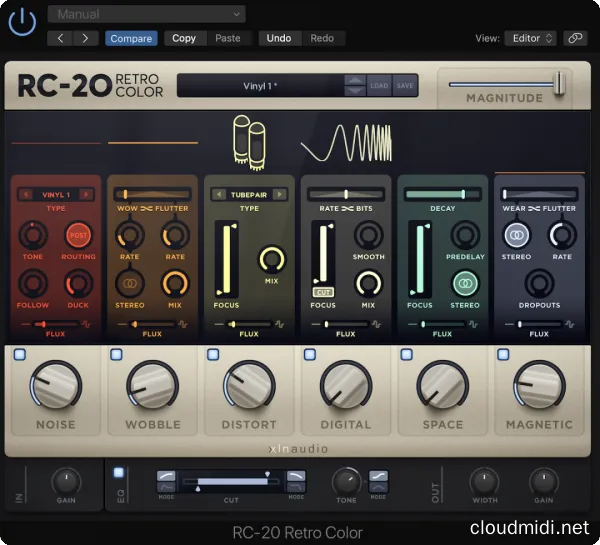Click the large NOISE amount knob
Viewport: 600px width, 545px height.
point(56,386)
